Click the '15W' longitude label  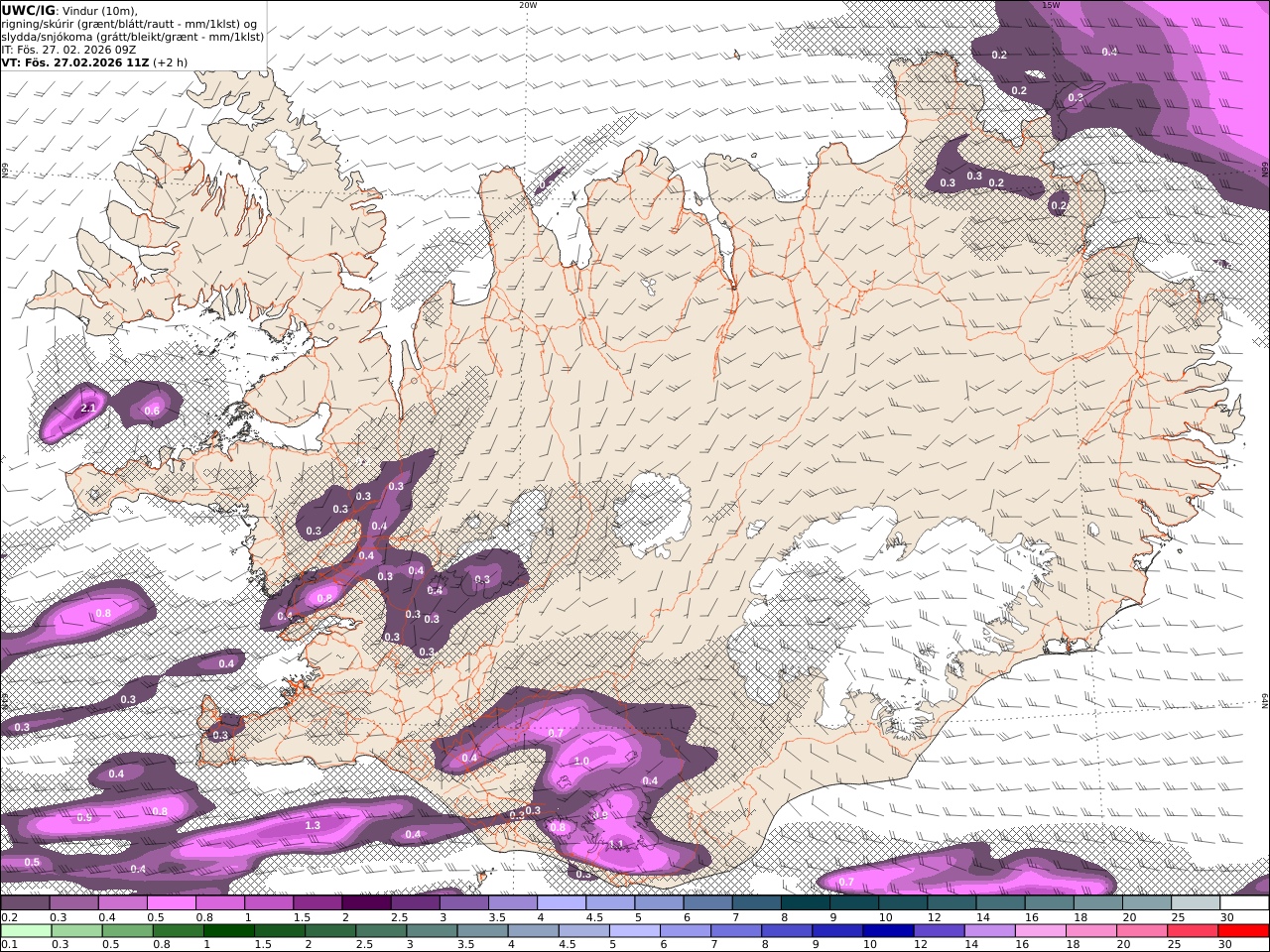[1051, 5]
